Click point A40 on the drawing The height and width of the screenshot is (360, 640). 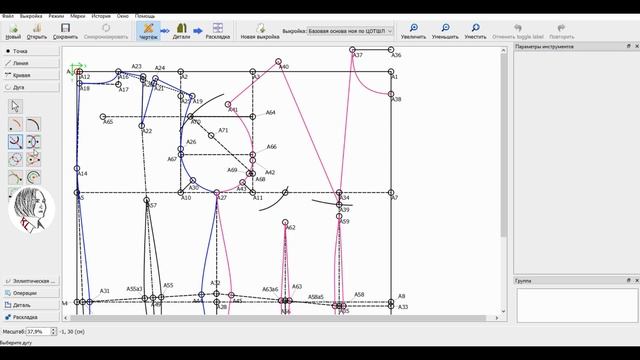coord(278,62)
